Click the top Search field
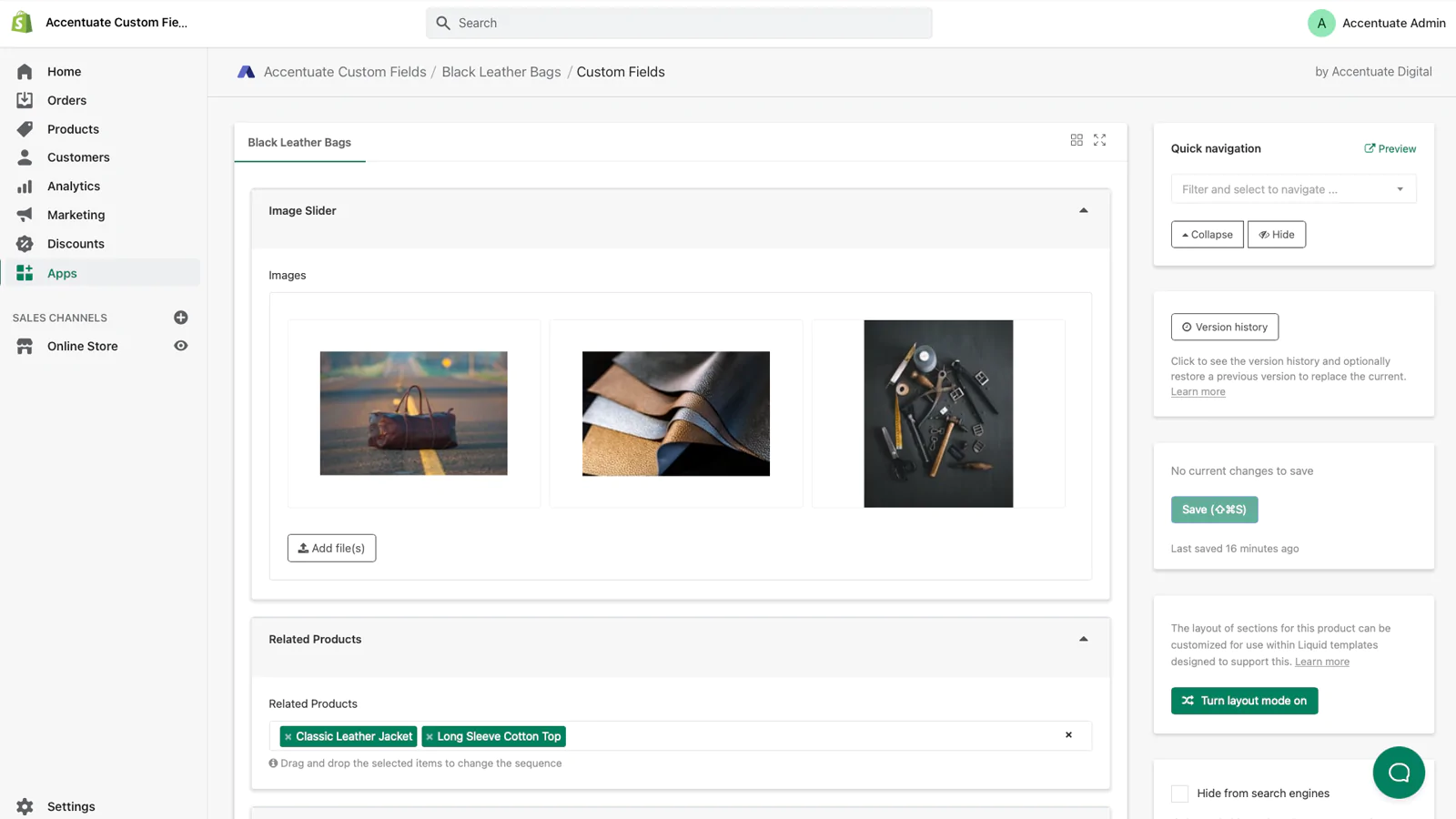 pos(679,23)
